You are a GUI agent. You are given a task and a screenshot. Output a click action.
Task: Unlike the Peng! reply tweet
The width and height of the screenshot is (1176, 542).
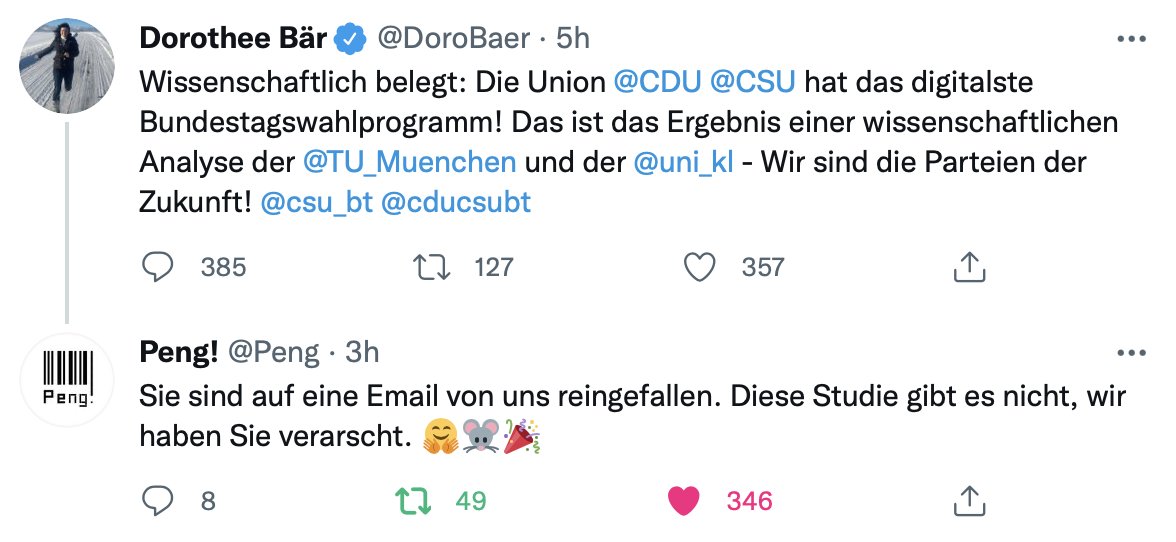[x=683, y=500]
